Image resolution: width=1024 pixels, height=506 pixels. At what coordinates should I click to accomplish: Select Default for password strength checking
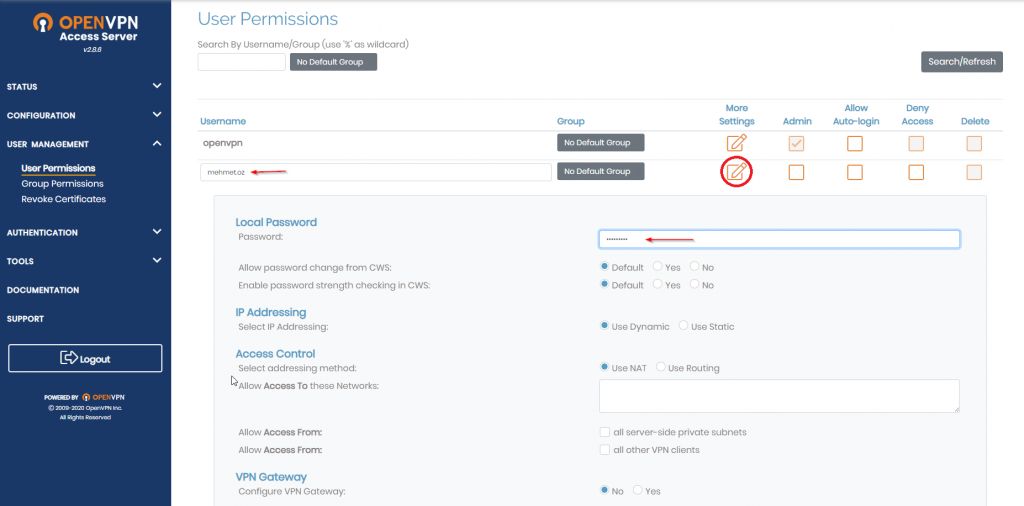click(604, 285)
